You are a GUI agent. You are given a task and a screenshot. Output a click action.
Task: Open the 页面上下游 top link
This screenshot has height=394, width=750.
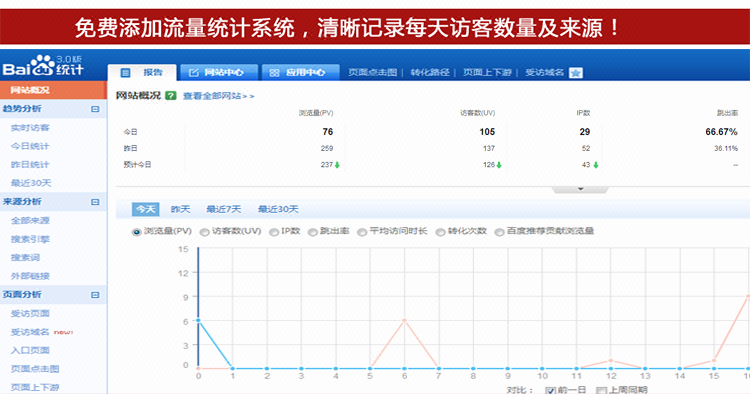[x=487, y=73]
